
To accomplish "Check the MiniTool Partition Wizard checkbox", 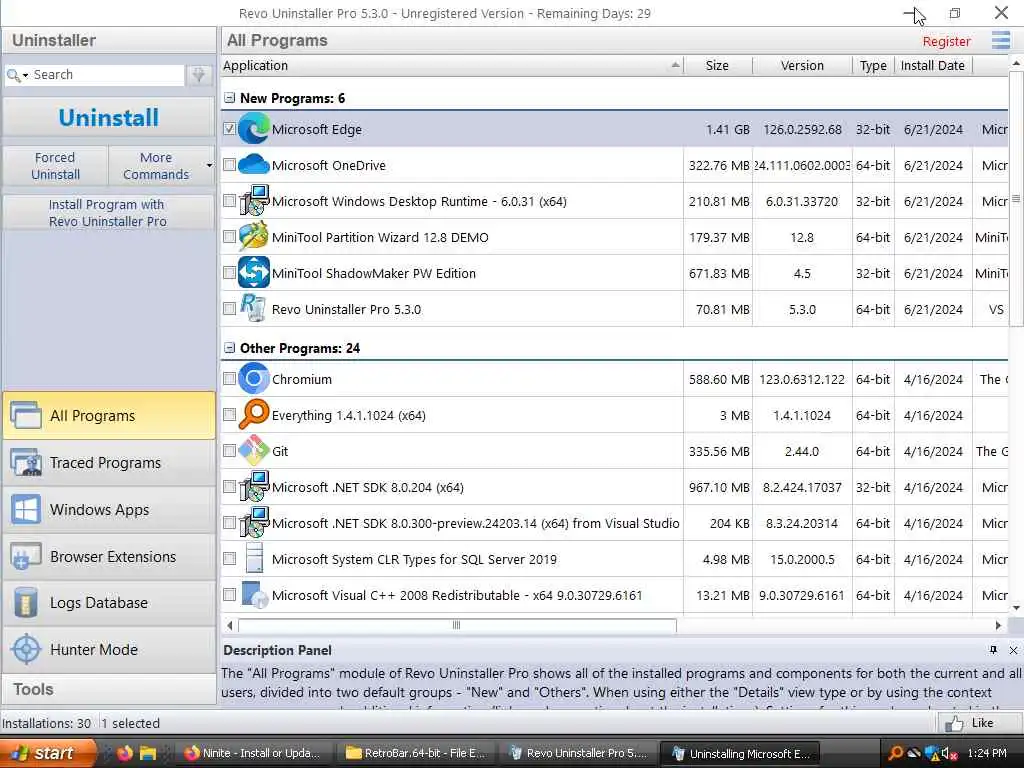I will tap(229, 236).
